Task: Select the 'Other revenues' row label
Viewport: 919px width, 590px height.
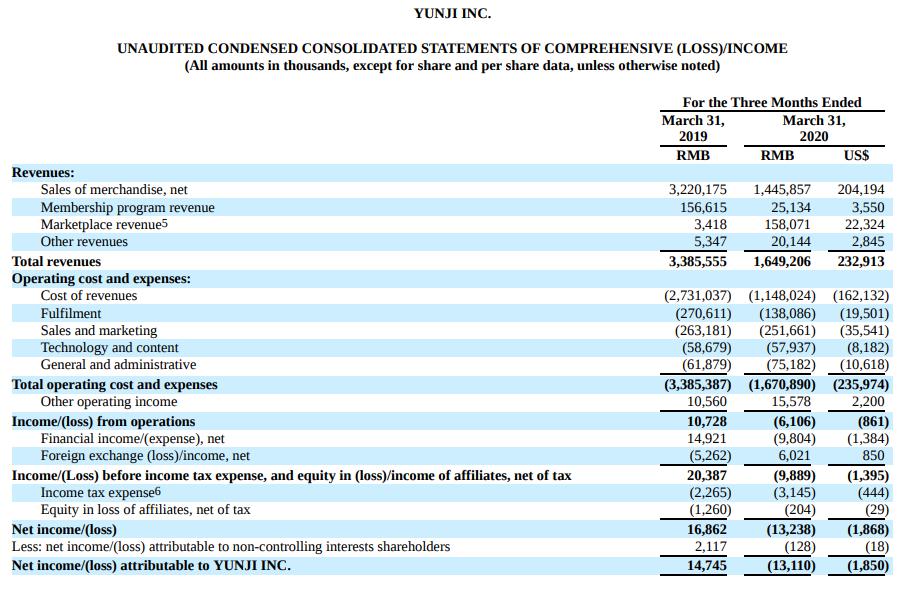Action: 84,241
